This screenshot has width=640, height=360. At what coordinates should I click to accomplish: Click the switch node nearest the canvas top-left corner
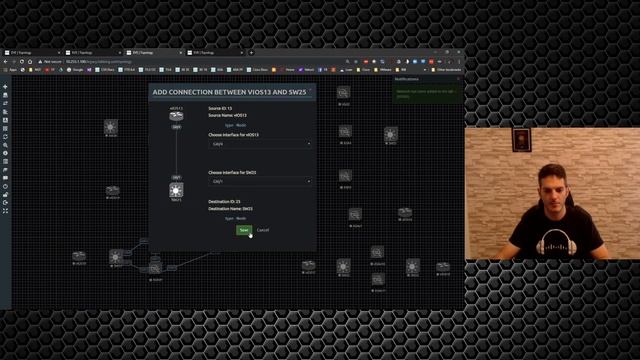point(111,127)
